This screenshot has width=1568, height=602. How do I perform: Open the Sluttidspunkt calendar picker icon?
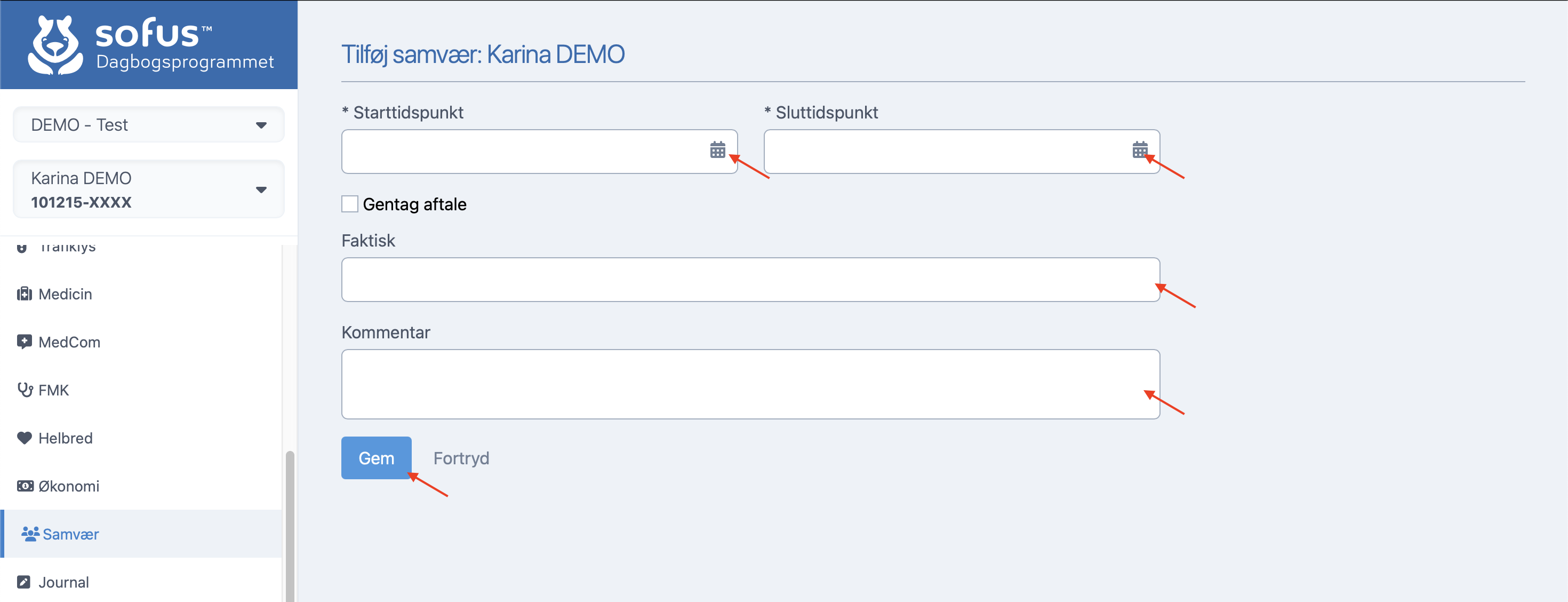click(1140, 150)
